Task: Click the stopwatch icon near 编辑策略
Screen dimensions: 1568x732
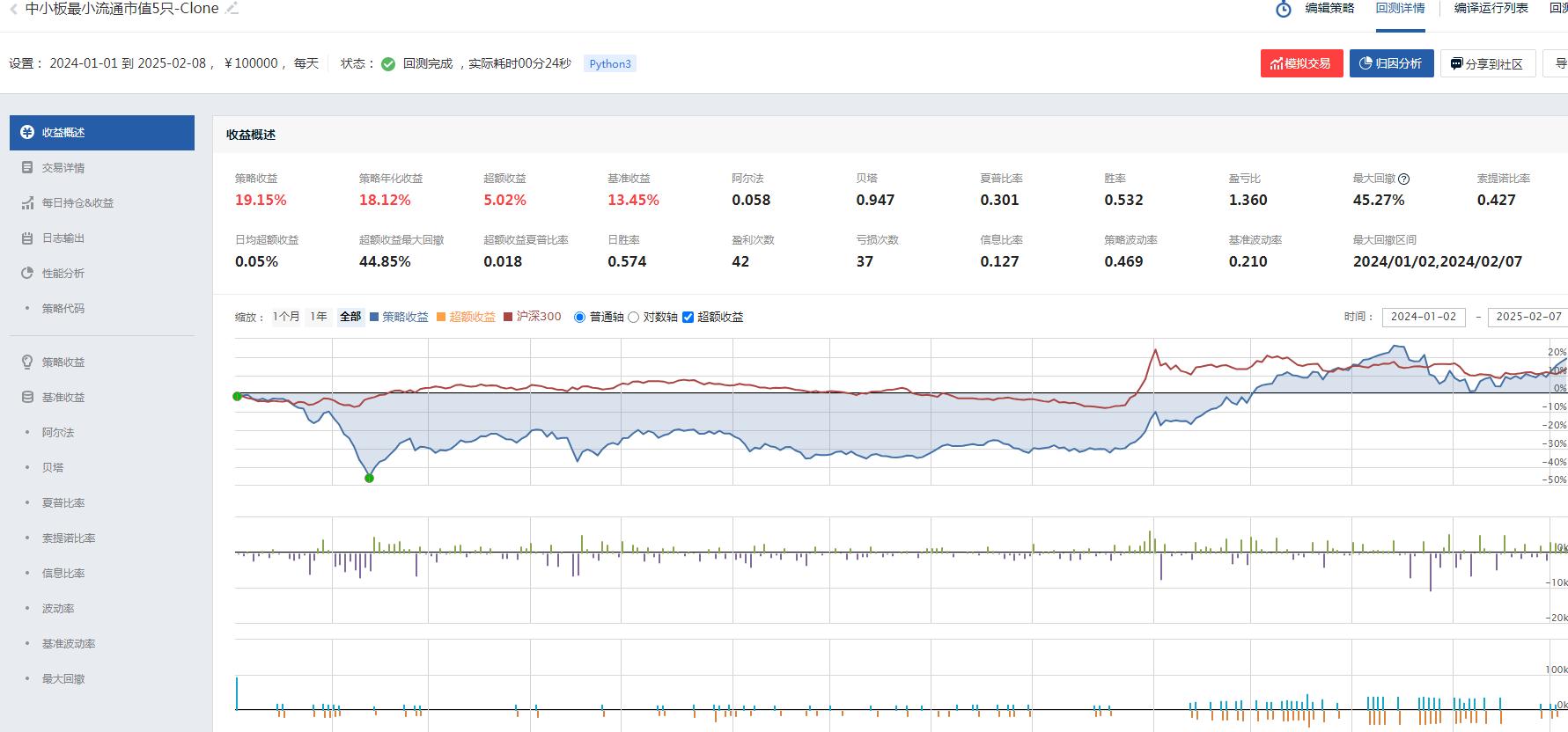Action: (x=1284, y=9)
